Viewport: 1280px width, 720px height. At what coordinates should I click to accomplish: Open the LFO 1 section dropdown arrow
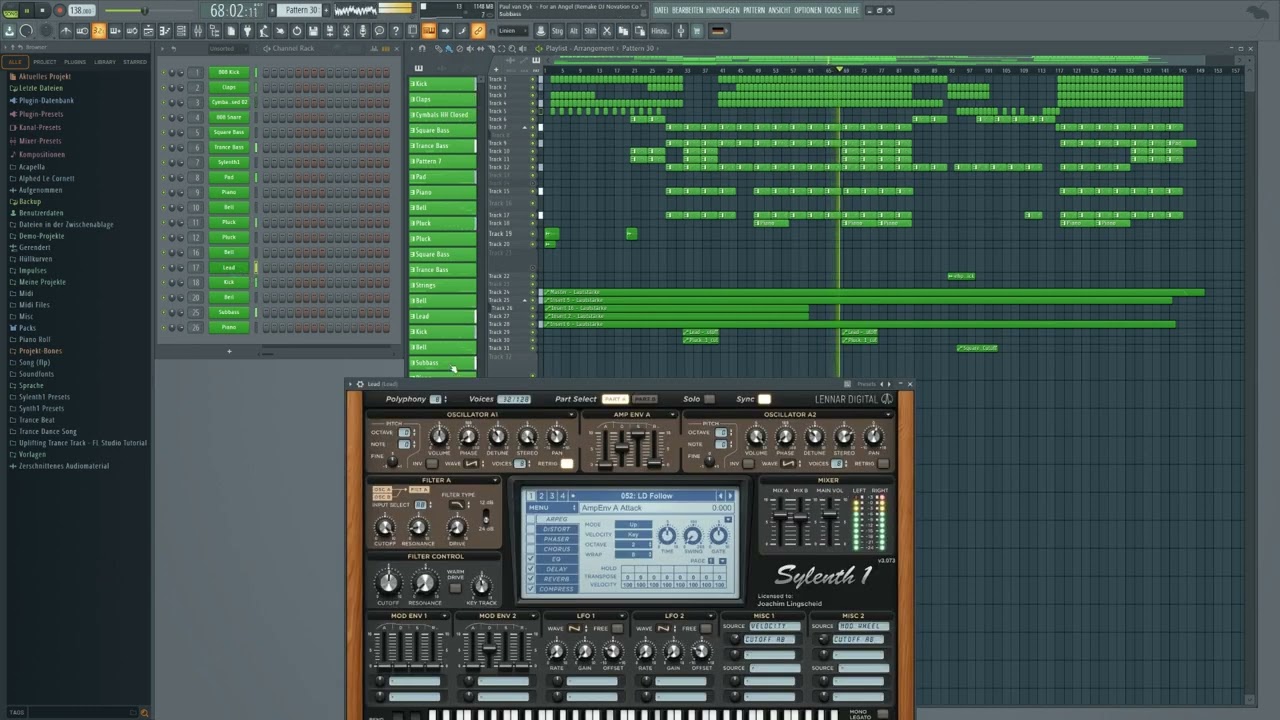[622, 616]
